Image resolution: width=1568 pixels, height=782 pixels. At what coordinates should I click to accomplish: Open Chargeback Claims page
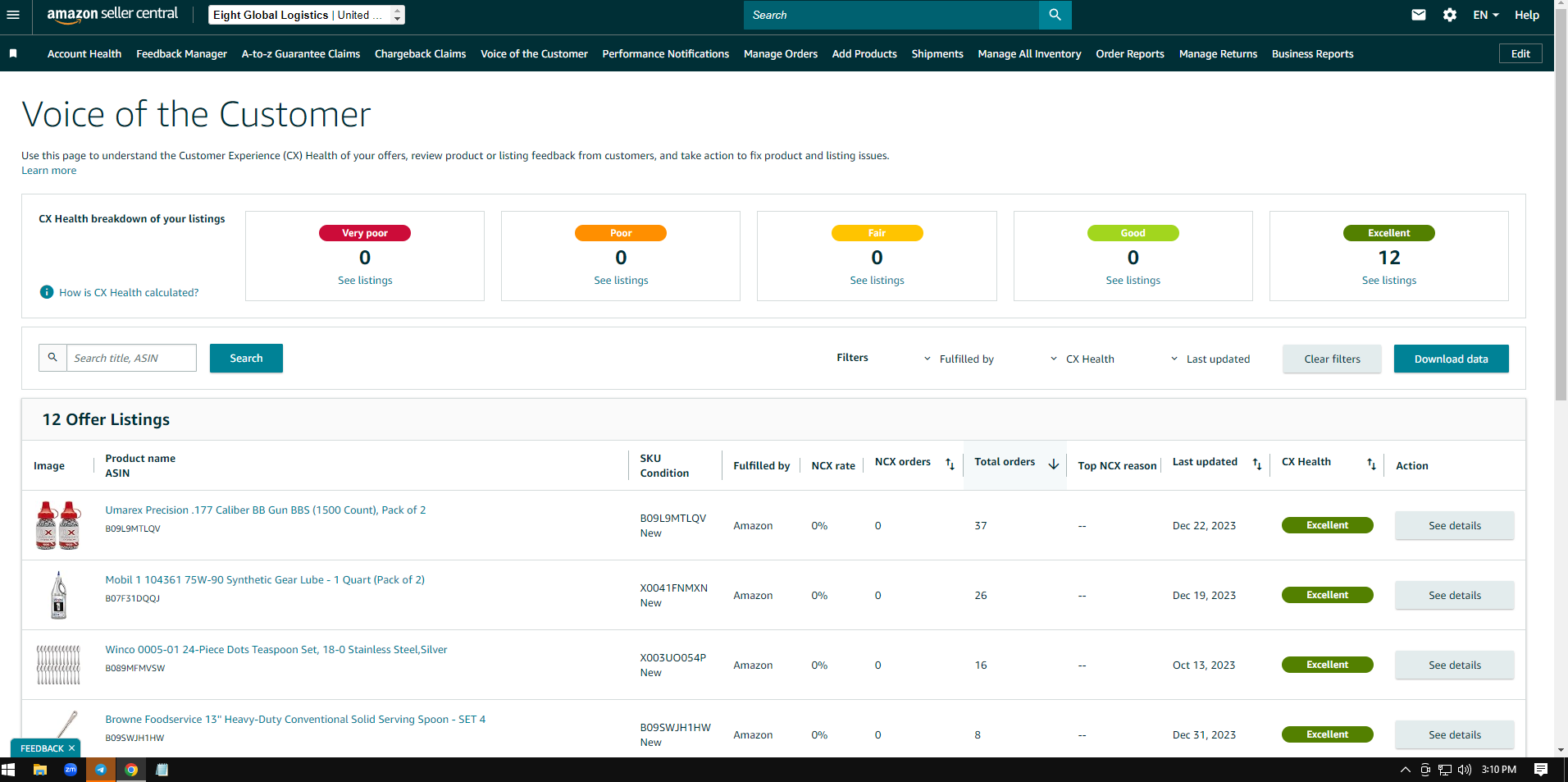pos(420,53)
